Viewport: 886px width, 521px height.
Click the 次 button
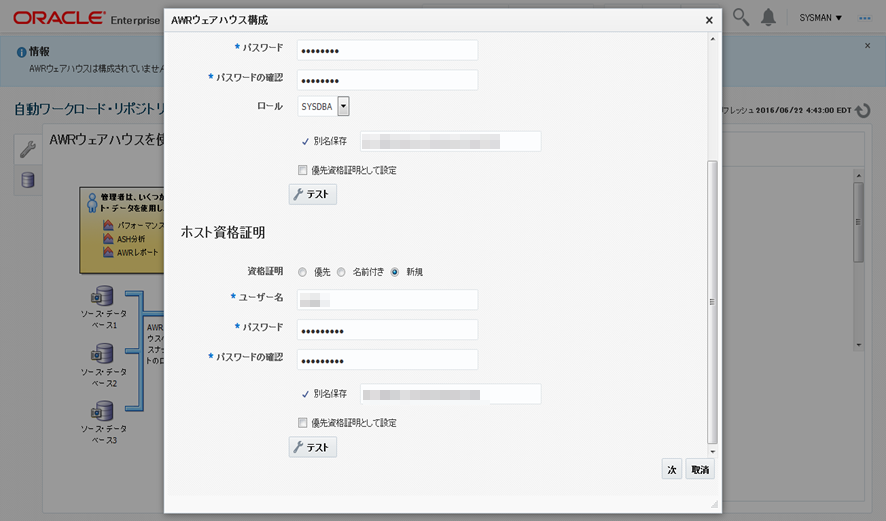click(x=672, y=470)
